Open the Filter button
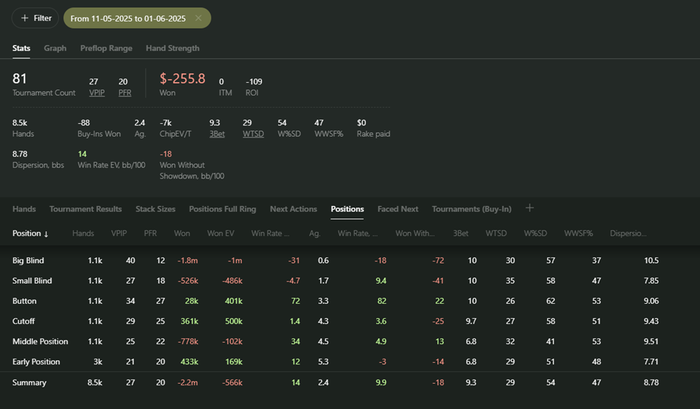700x409 pixels. [x=34, y=18]
